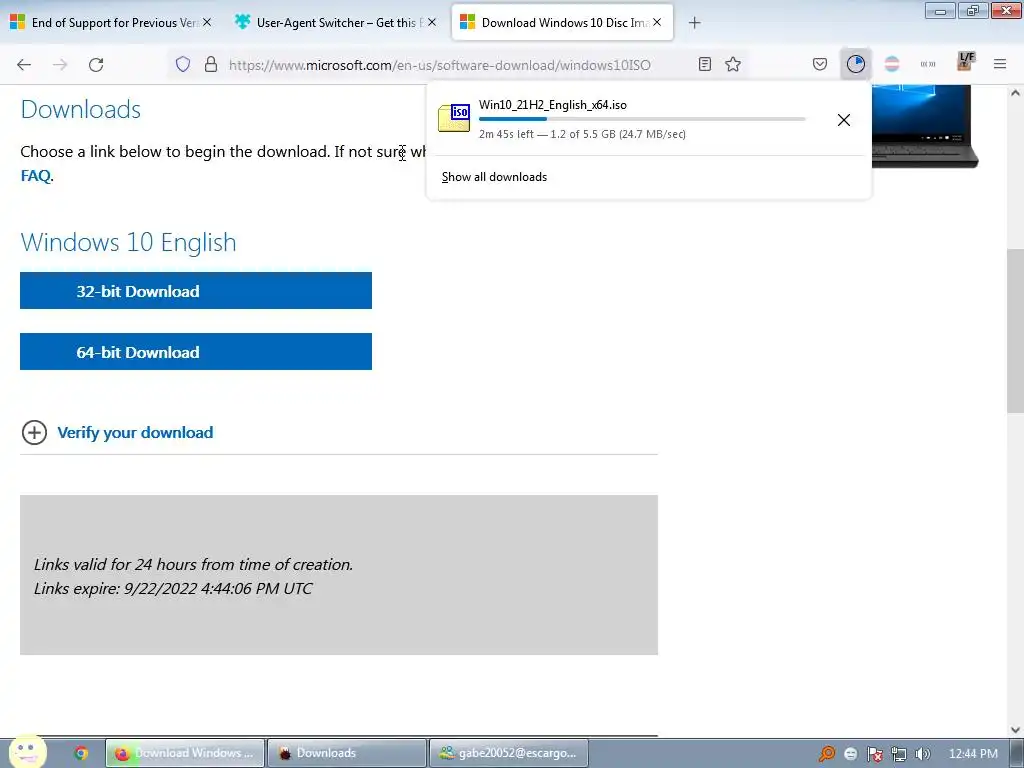The image size is (1024, 768).
Task: Open the FAQ link
Action: click(35, 176)
